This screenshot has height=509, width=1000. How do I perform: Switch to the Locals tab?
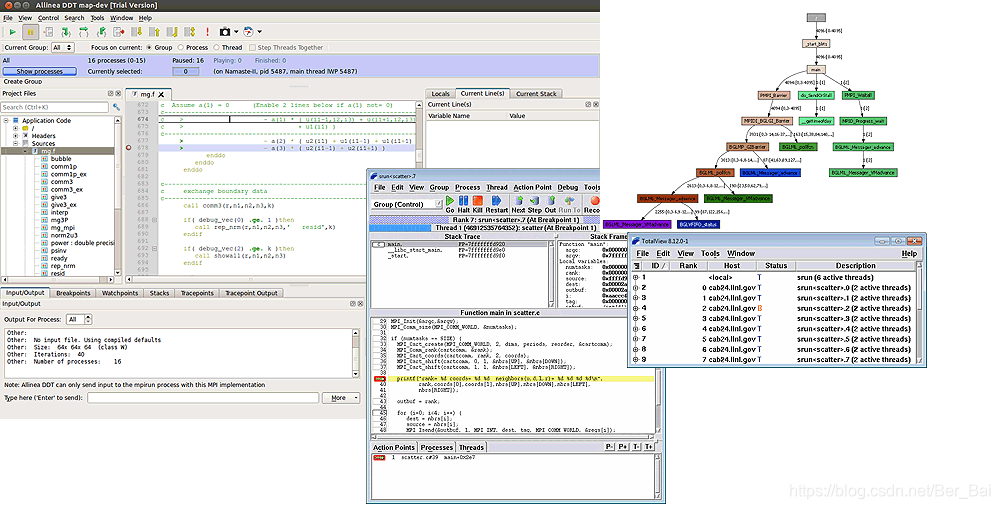click(x=440, y=94)
